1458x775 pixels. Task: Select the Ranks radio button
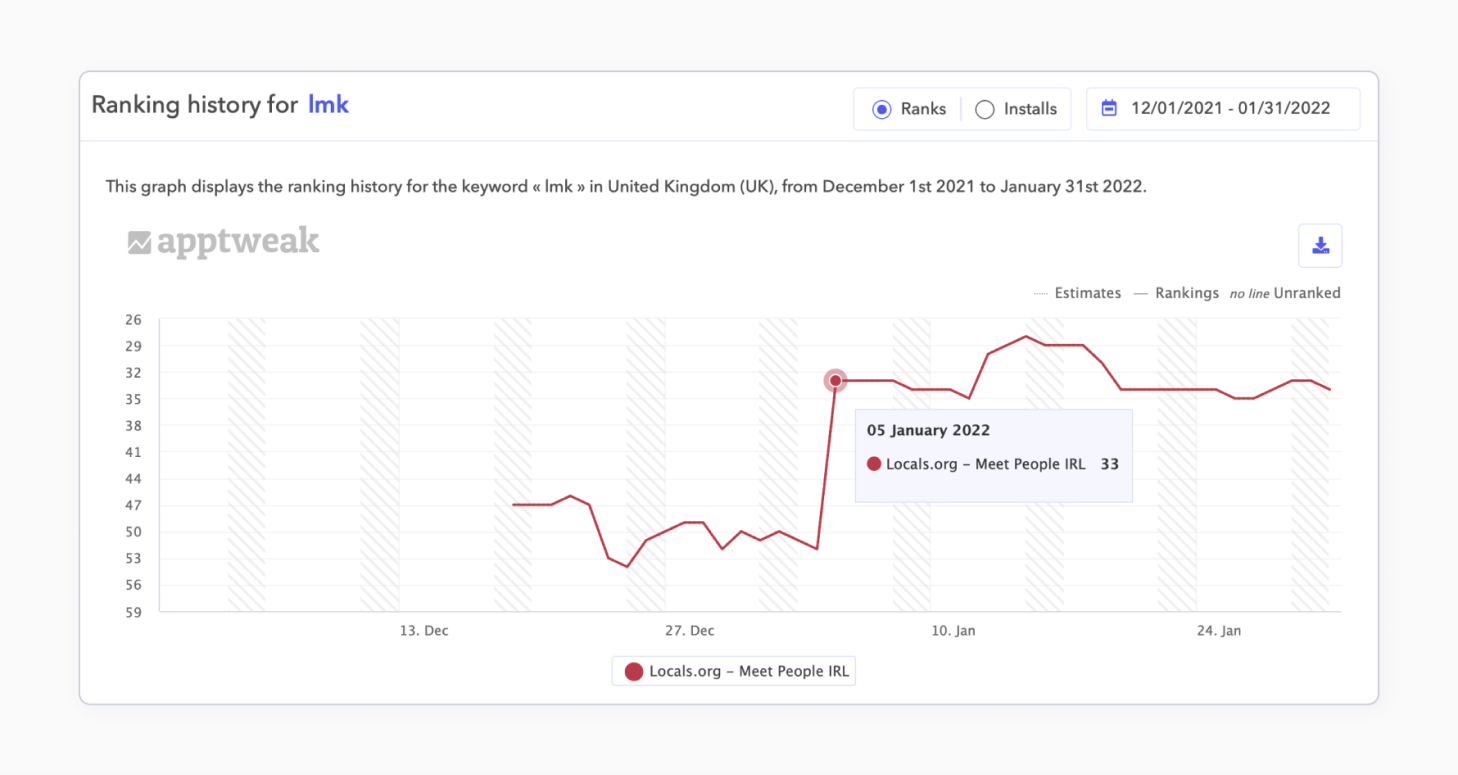point(881,109)
